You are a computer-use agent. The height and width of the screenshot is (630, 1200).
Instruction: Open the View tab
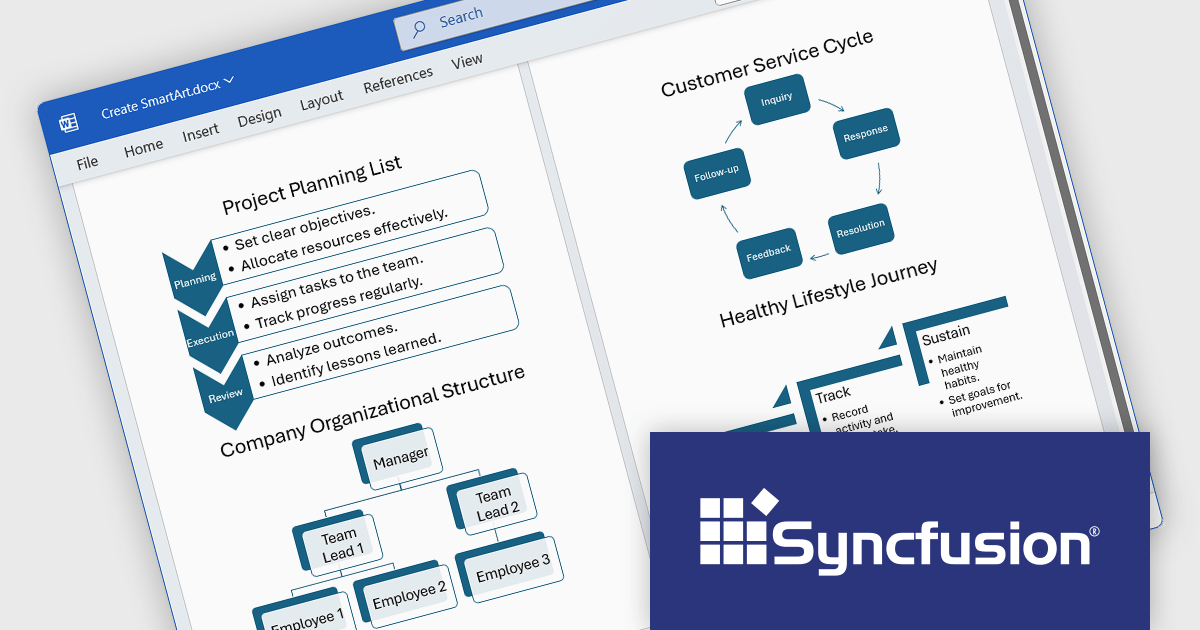[467, 62]
